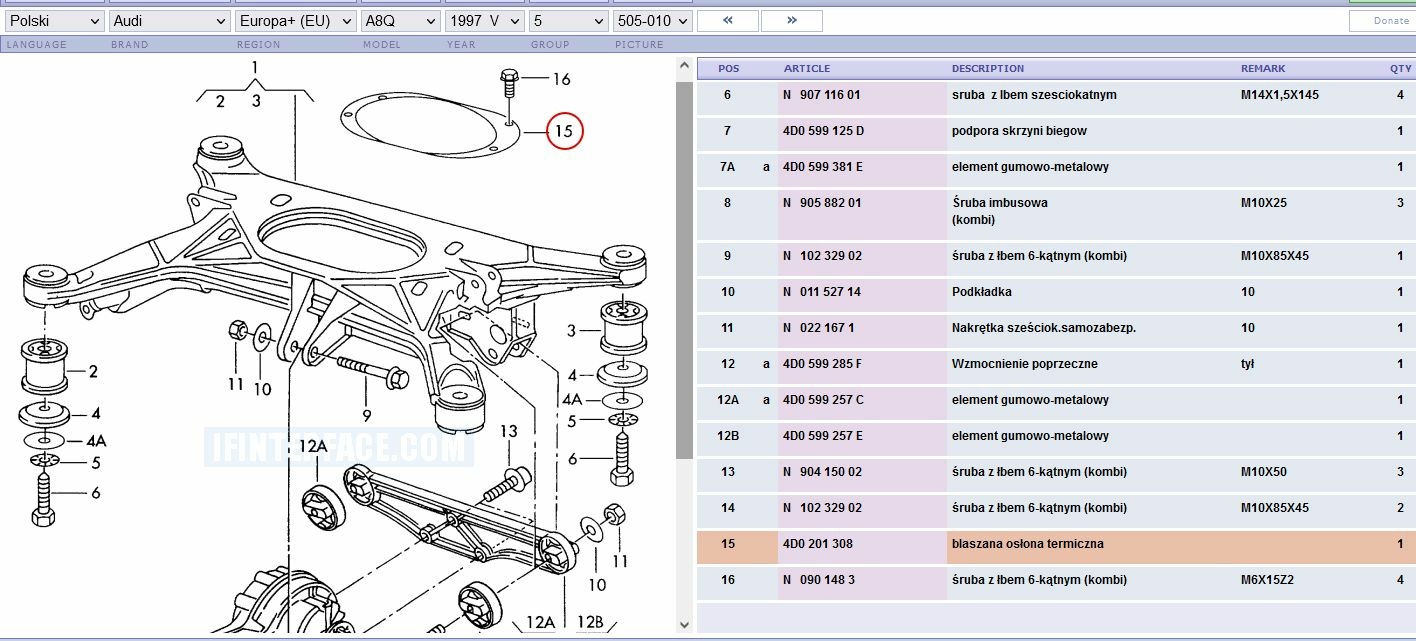Go to previous picture with « button
This screenshot has height=641, width=1416.
tap(727, 20)
